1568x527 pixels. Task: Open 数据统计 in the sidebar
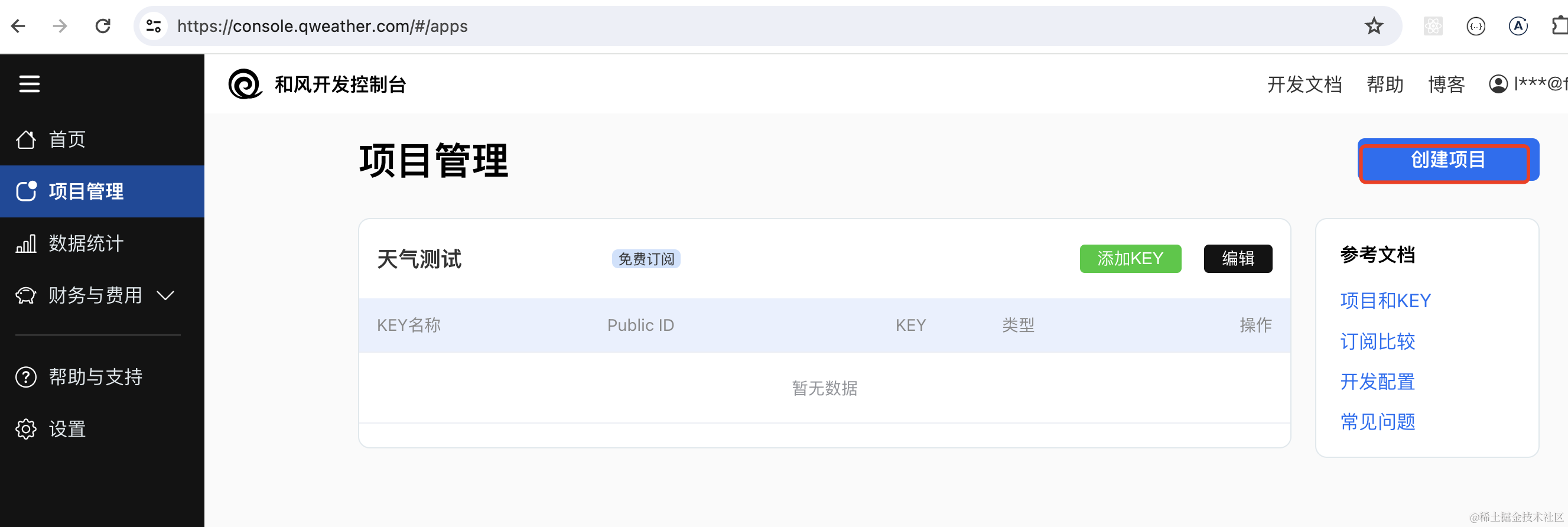coord(85,243)
